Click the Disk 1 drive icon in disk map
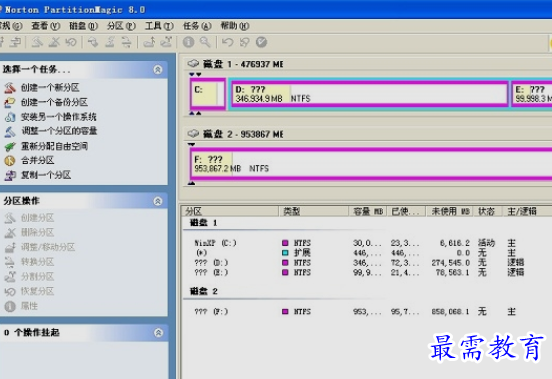 pyautogui.click(x=193, y=64)
